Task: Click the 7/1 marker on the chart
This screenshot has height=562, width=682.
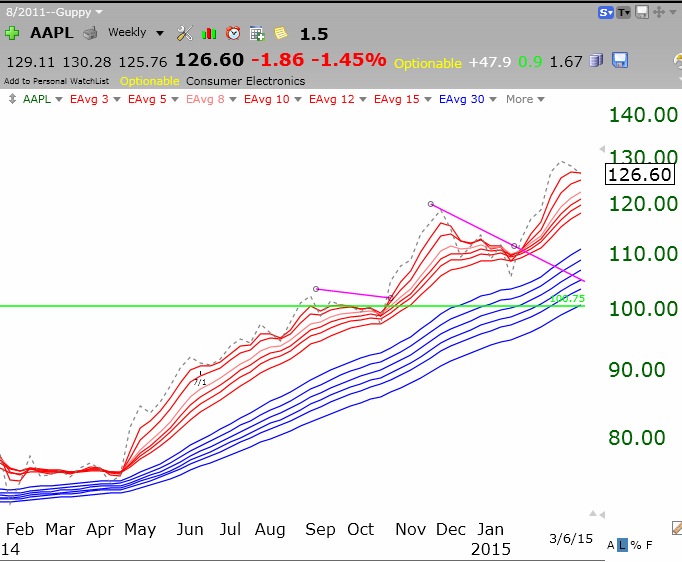Action: 200,382
